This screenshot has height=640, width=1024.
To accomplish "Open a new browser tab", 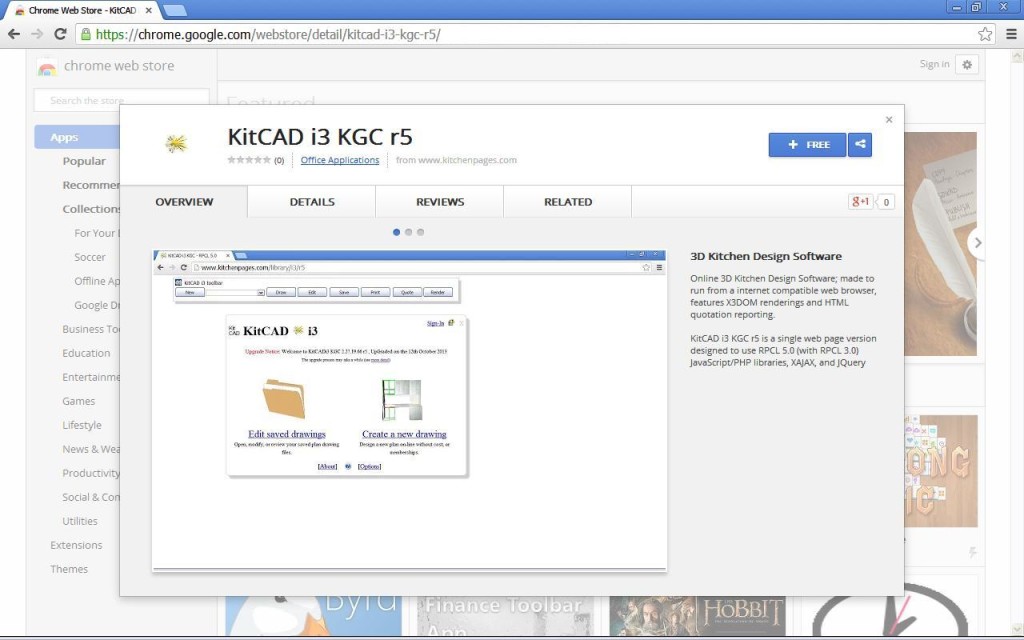I will pos(174,10).
